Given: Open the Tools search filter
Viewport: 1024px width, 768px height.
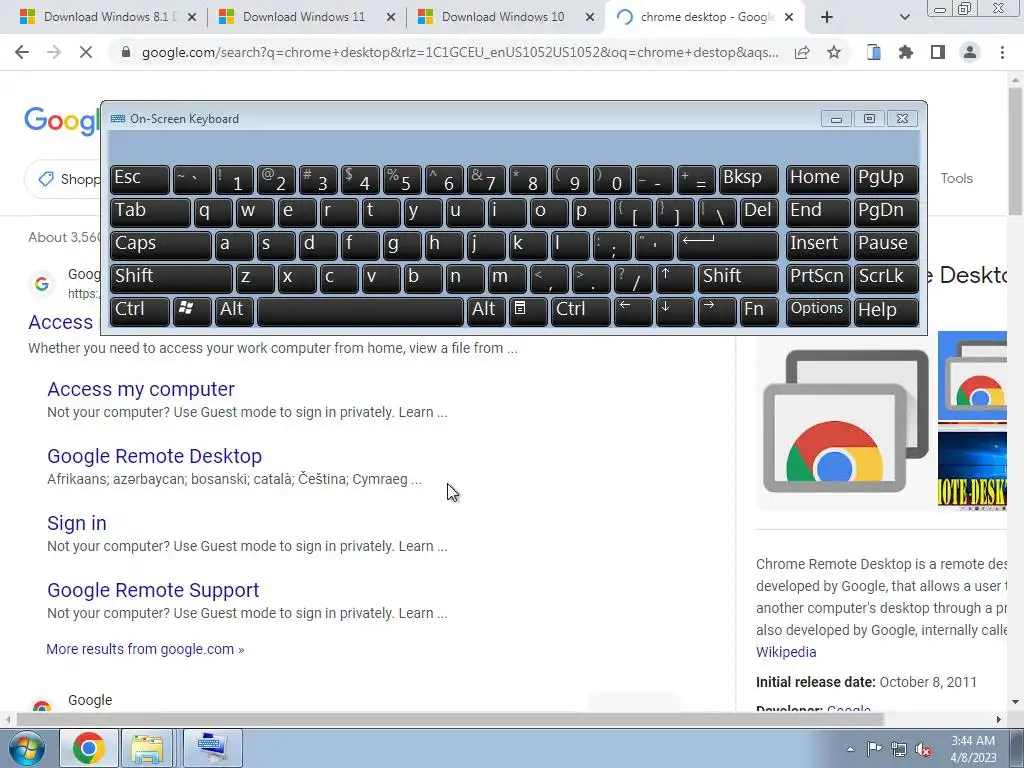Looking at the screenshot, I should tap(956, 178).
